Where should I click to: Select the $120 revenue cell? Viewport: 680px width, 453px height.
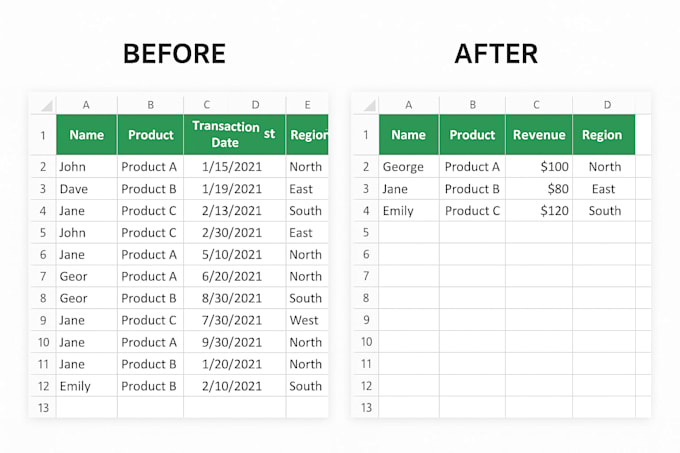pyautogui.click(x=539, y=211)
